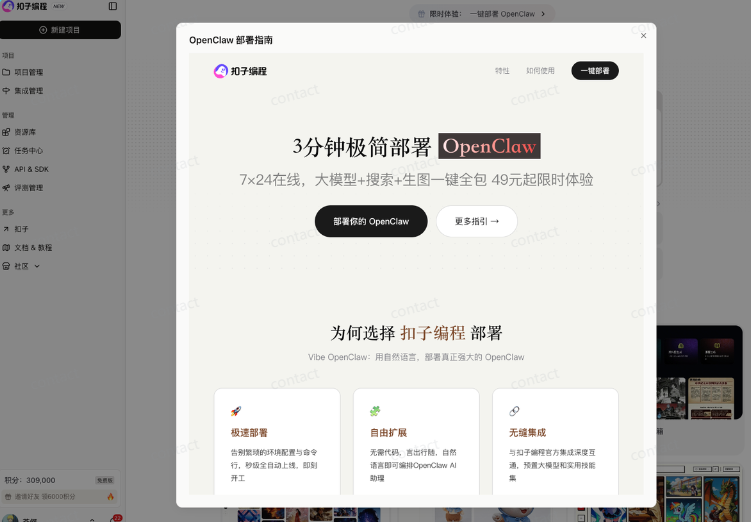The width and height of the screenshot is (751, 522).
Task: Click 新建项目 in the sidebar
Action: pos(61,30)
